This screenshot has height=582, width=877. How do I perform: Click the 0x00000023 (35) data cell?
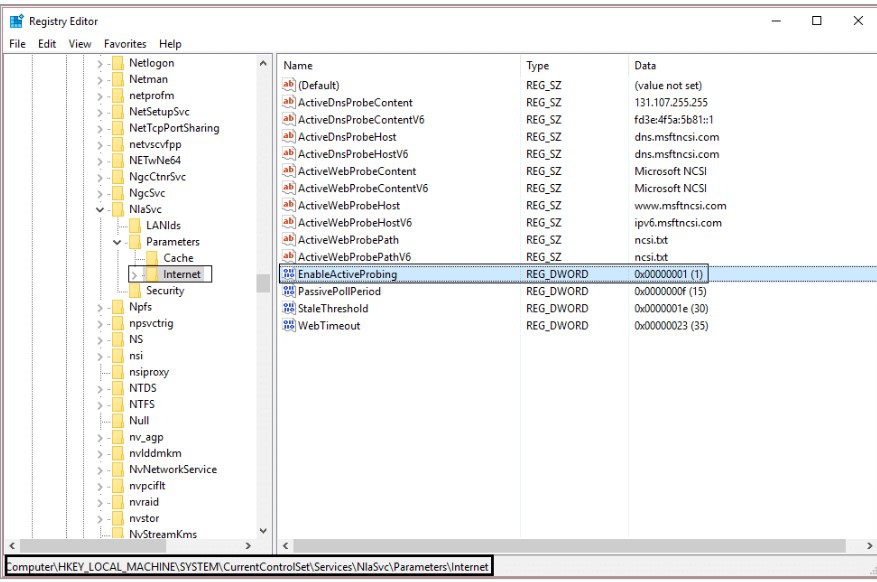pos(671,325)
